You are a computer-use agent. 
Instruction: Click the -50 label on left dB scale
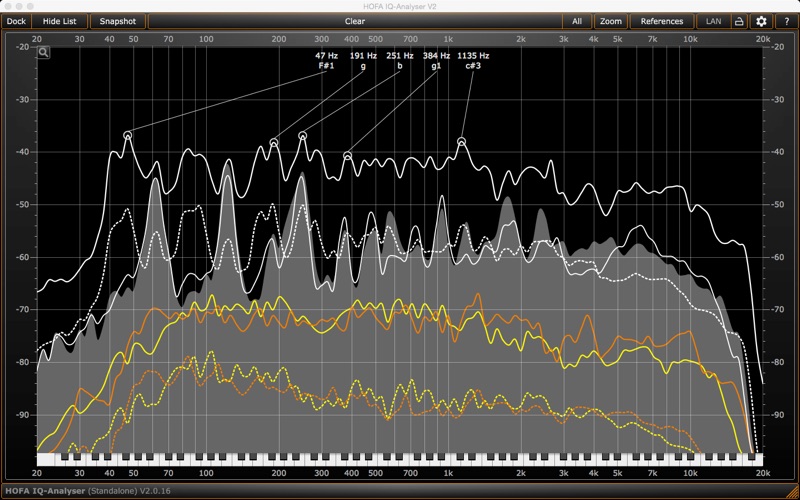[22, 205]
